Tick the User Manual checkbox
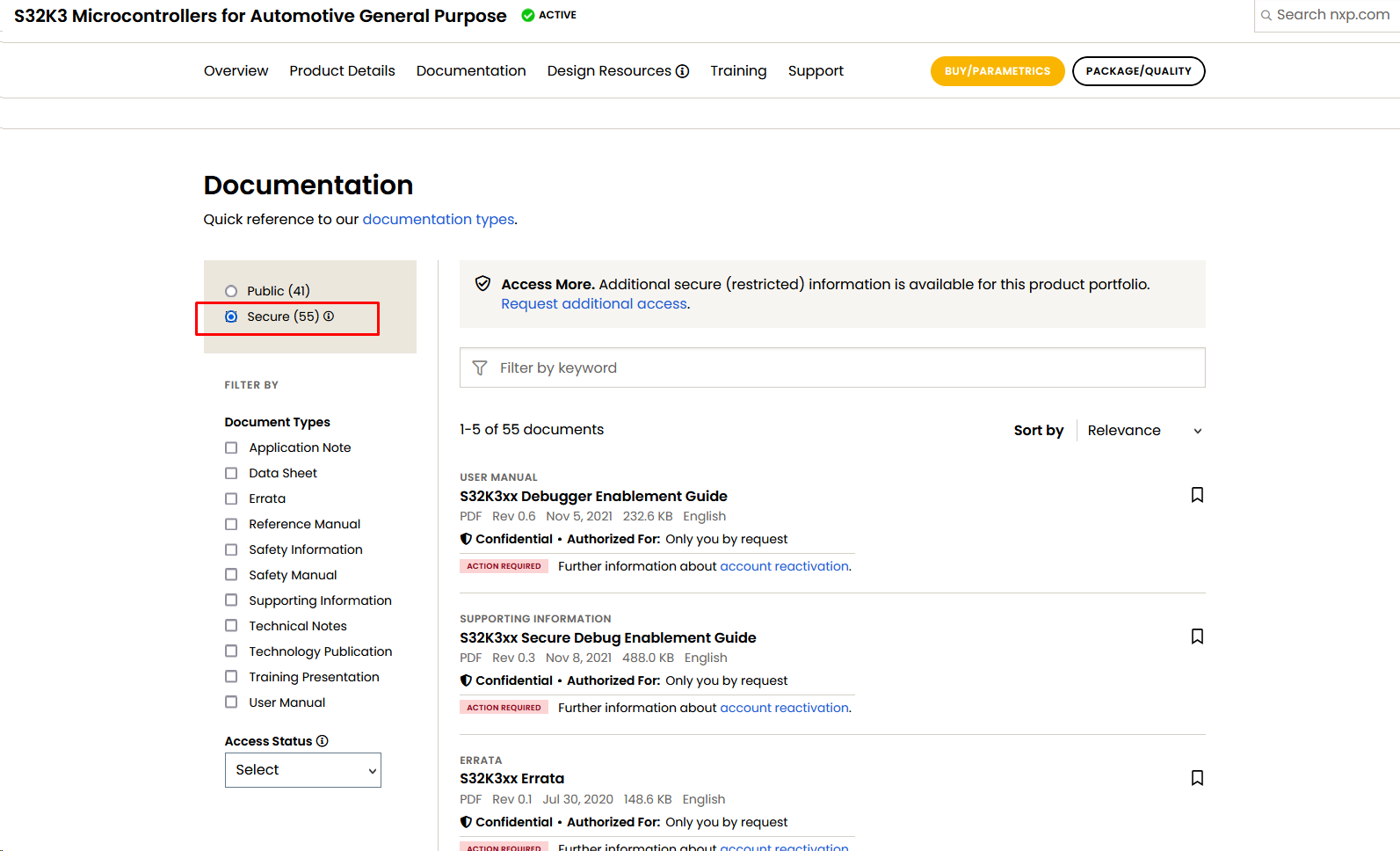 tap(231, 702)
